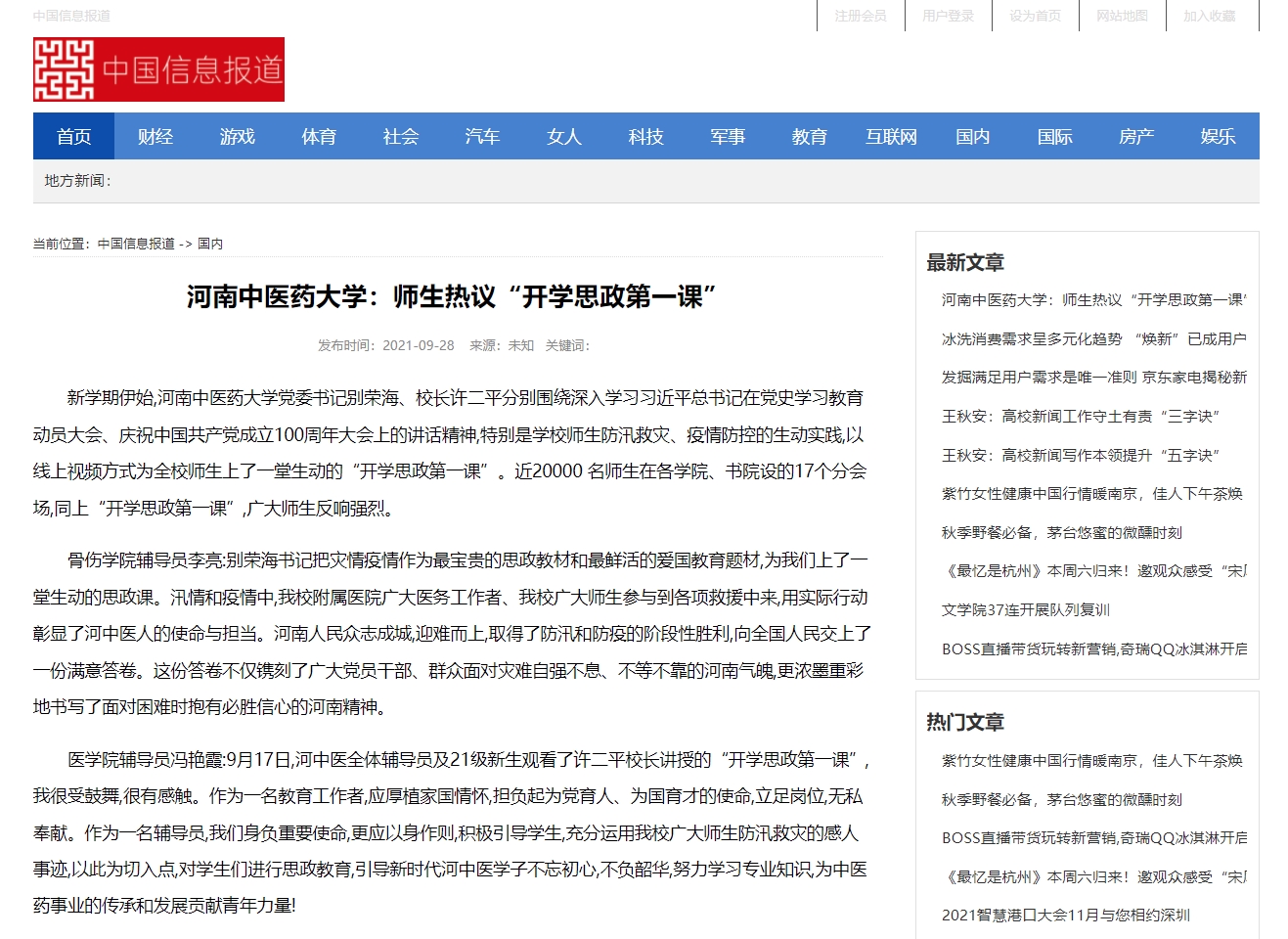Open the 用户登录 link
This screenshot has height=939, width=1288.
948,16
